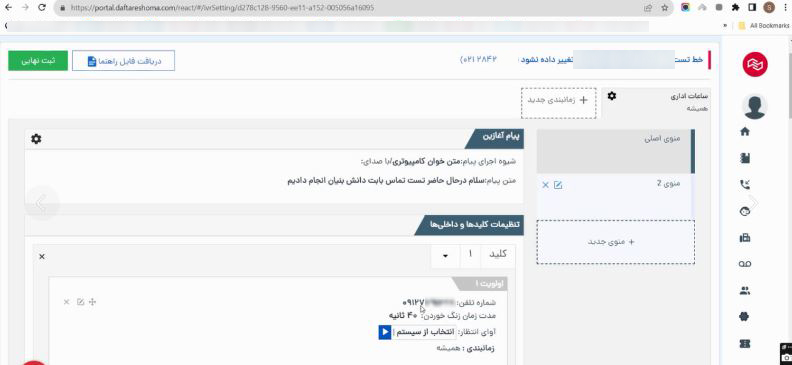Image resolution: width=792 pixels, height=365 pixels.
Task: Edit منوی 2 with pencil icon
Action: click(558, 185)
